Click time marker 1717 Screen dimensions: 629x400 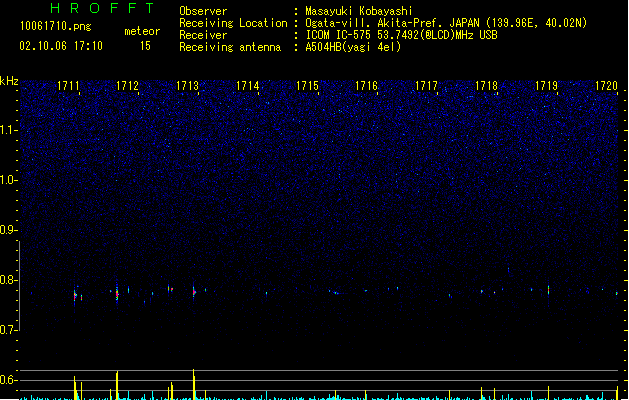[426, 86]
